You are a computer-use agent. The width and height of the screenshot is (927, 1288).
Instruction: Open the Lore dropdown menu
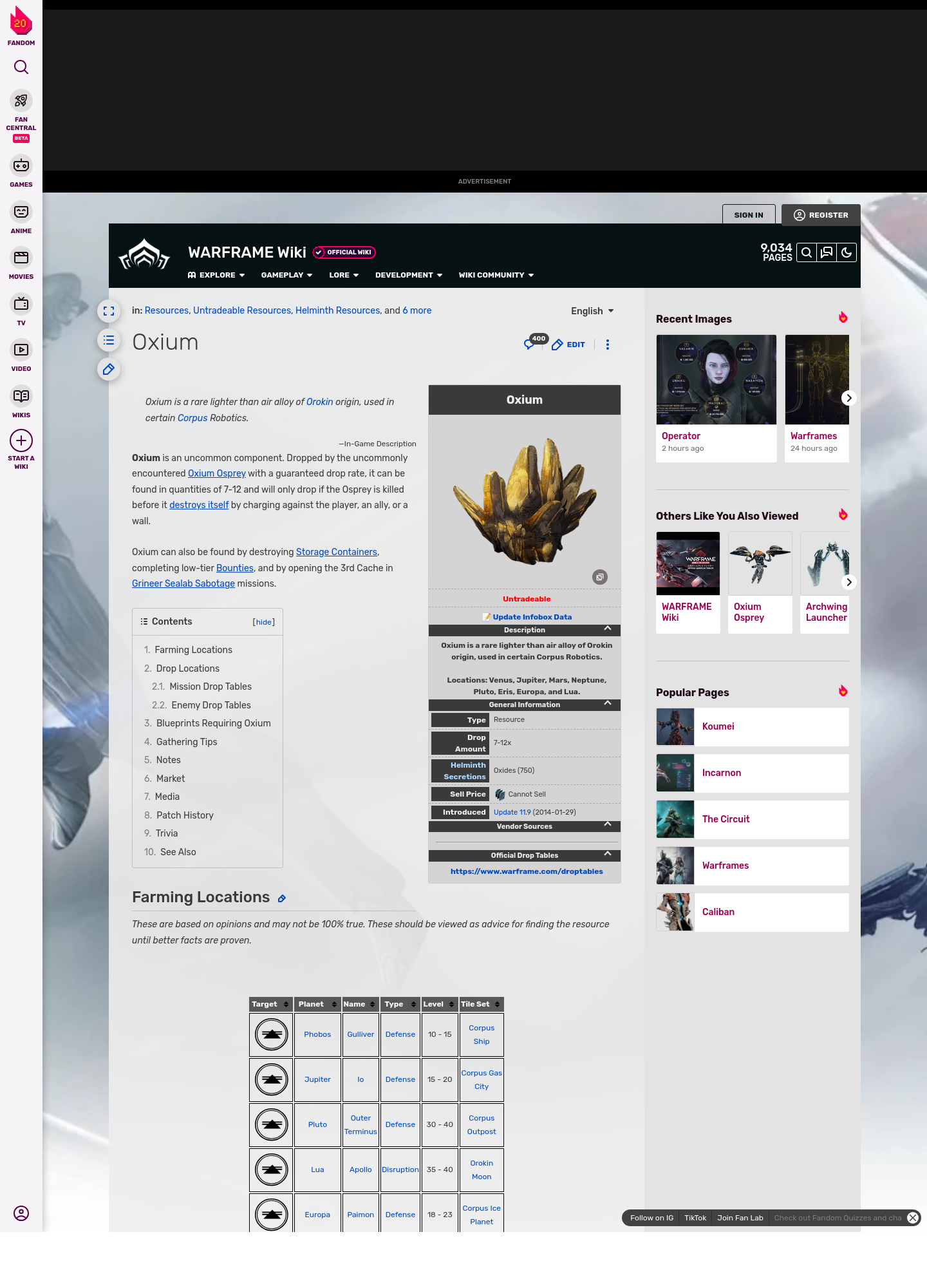(344, 275)
